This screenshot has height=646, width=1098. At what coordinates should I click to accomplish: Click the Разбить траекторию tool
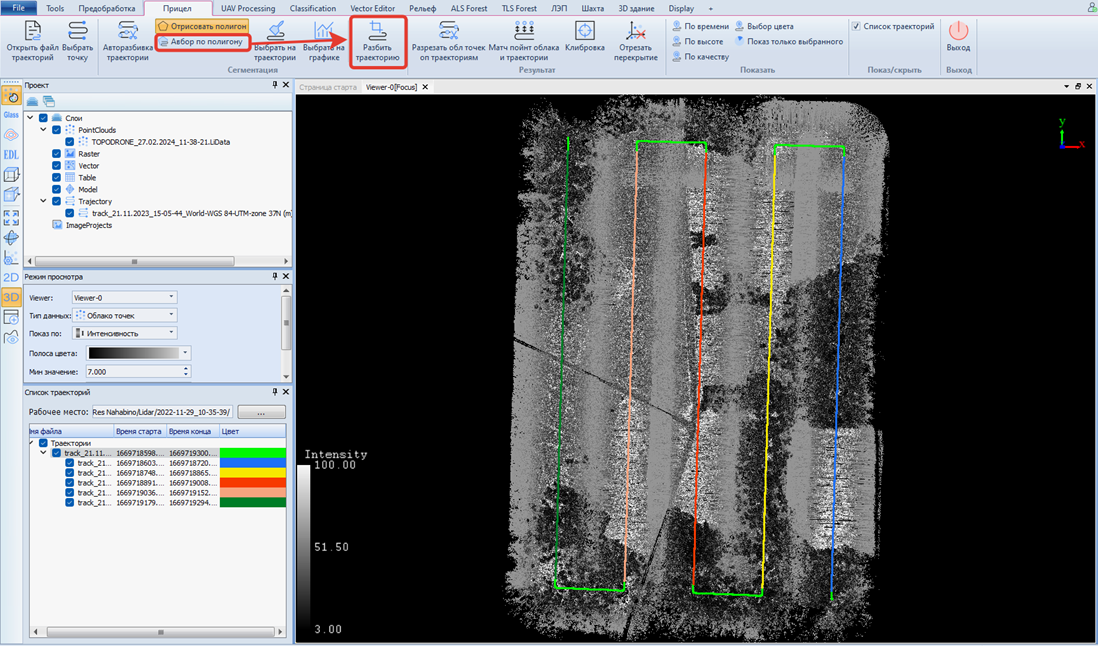(x=377, y=41)
